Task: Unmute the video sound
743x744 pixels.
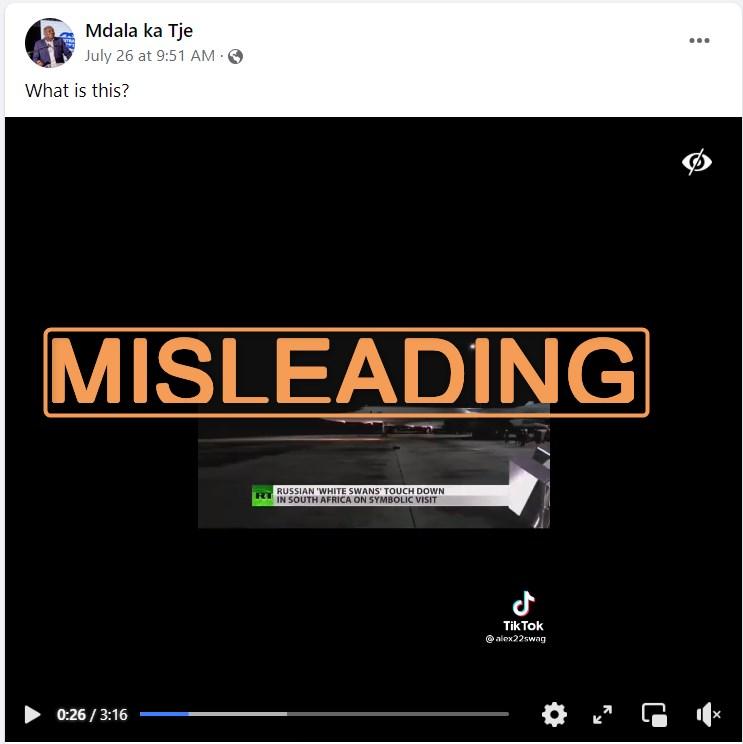Action: (x=708, y=714)
